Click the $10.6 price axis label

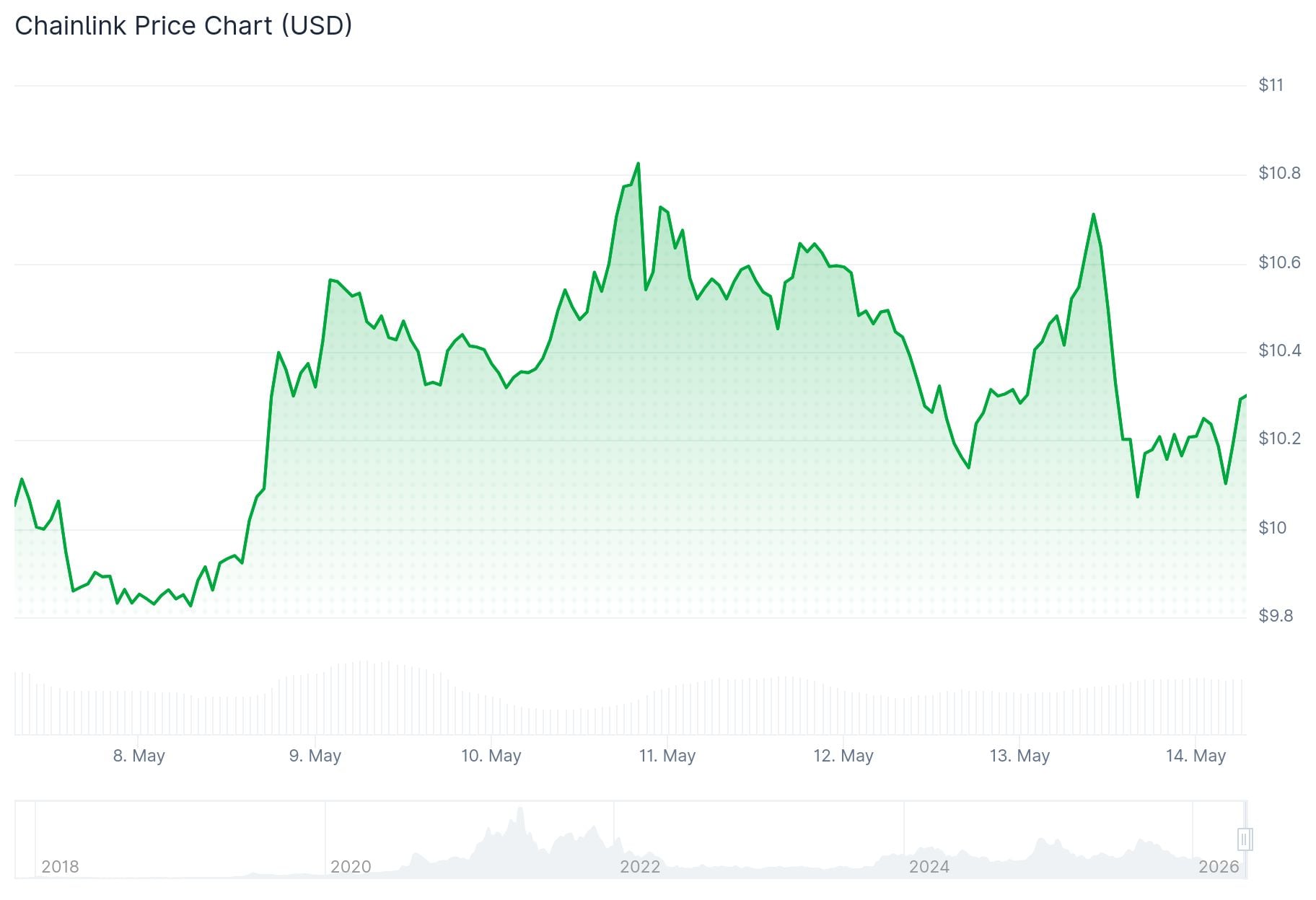click(1280, 262)
